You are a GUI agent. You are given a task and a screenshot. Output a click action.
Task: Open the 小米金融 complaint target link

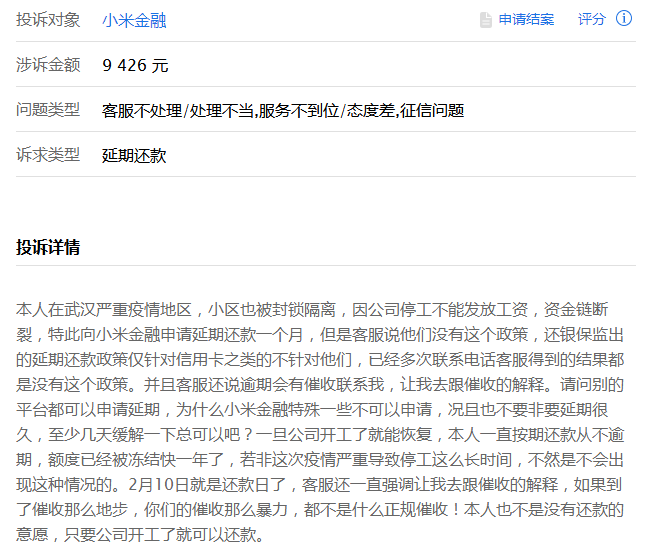coord(134,20)
